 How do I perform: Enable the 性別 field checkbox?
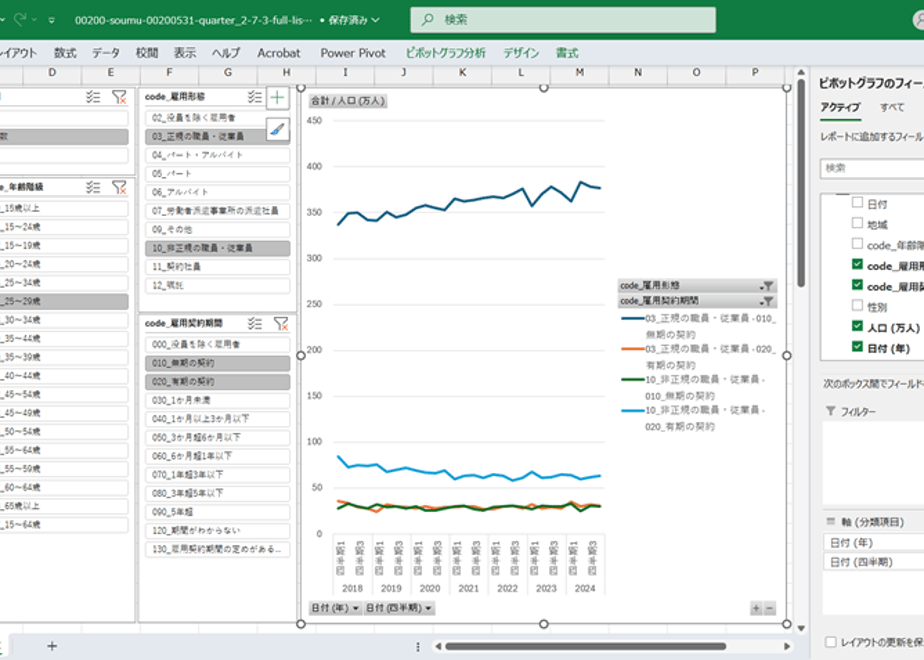pos(857,305)
